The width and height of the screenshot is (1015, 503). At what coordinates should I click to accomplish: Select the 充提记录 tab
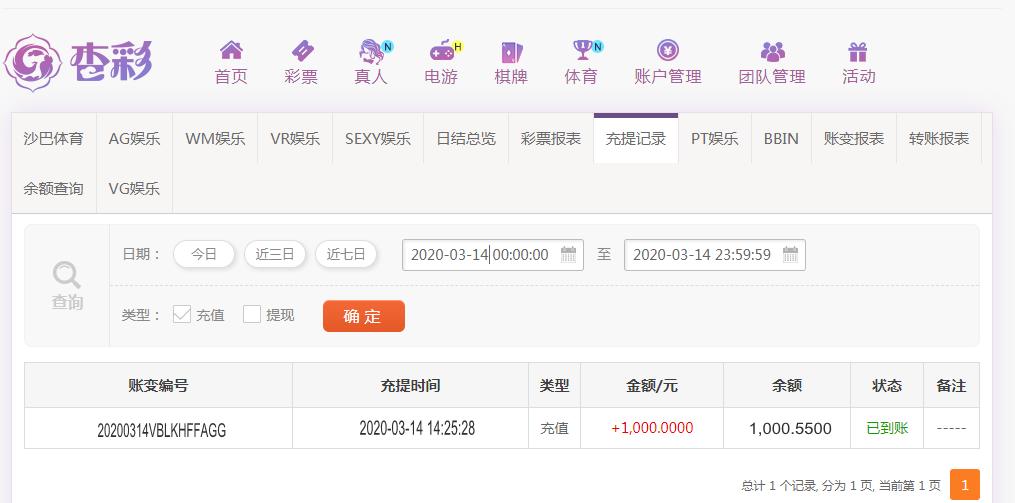[636, 139]
